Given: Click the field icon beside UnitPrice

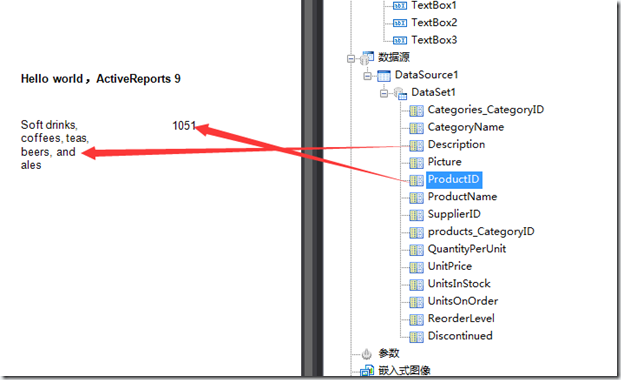Looking at the screenshot, I should point(416,267).
